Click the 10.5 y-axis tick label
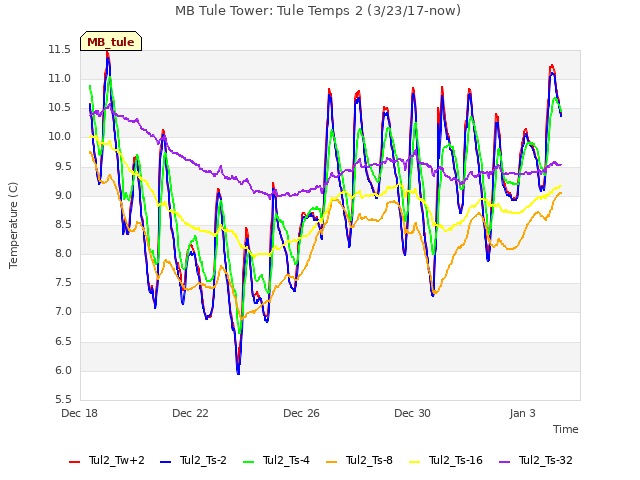The height and width of the screenshot is (480, 640). [60, 108]
